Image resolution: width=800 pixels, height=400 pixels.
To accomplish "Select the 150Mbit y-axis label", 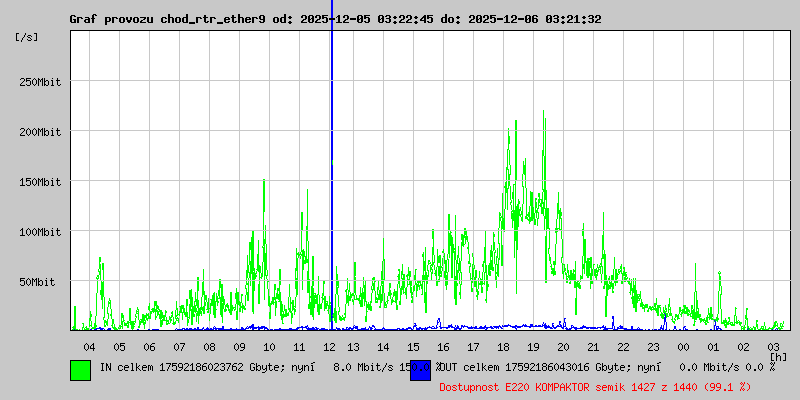I will tap(40, 182).
